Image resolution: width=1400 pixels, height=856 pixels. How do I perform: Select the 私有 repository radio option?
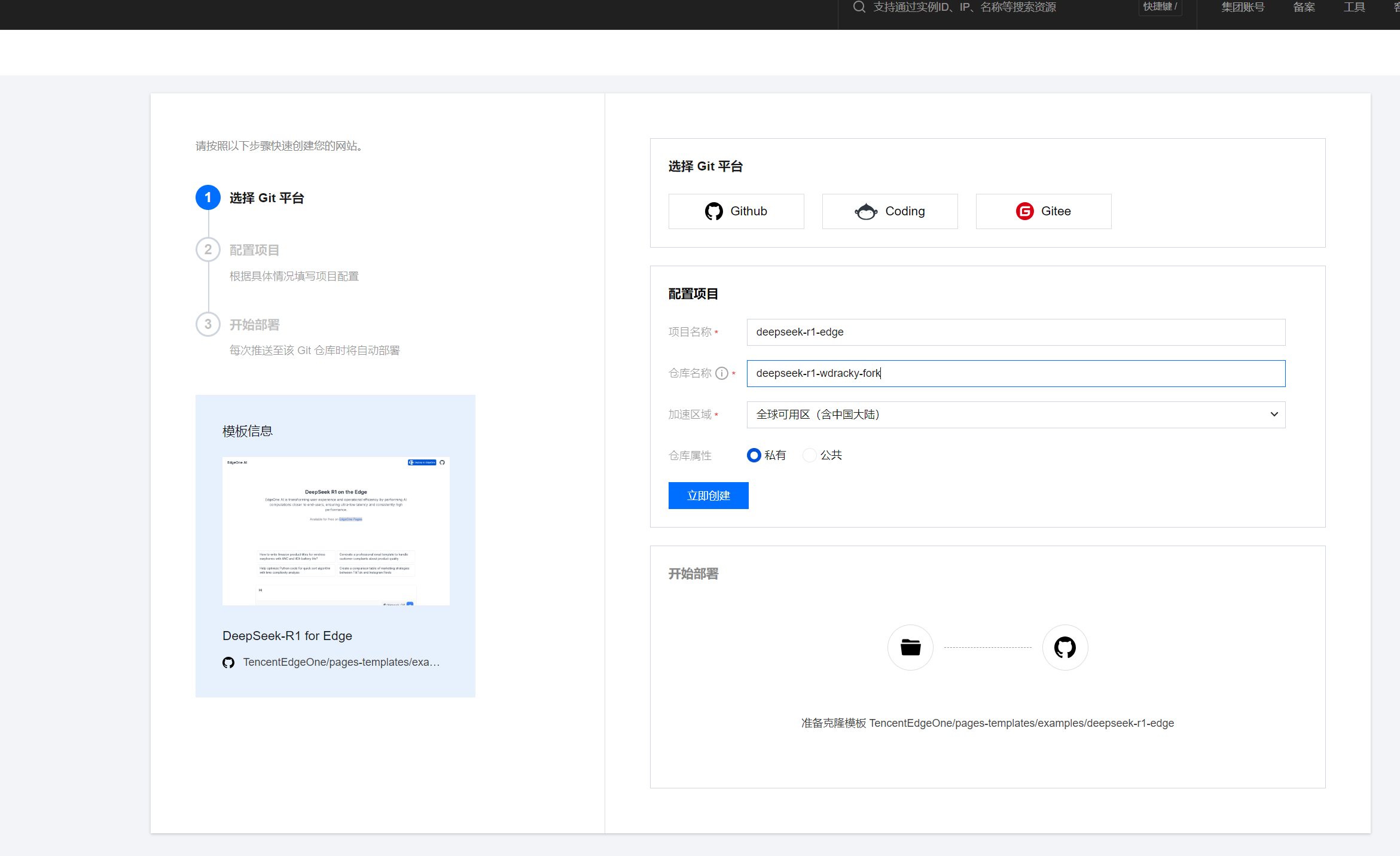(754, 455)
